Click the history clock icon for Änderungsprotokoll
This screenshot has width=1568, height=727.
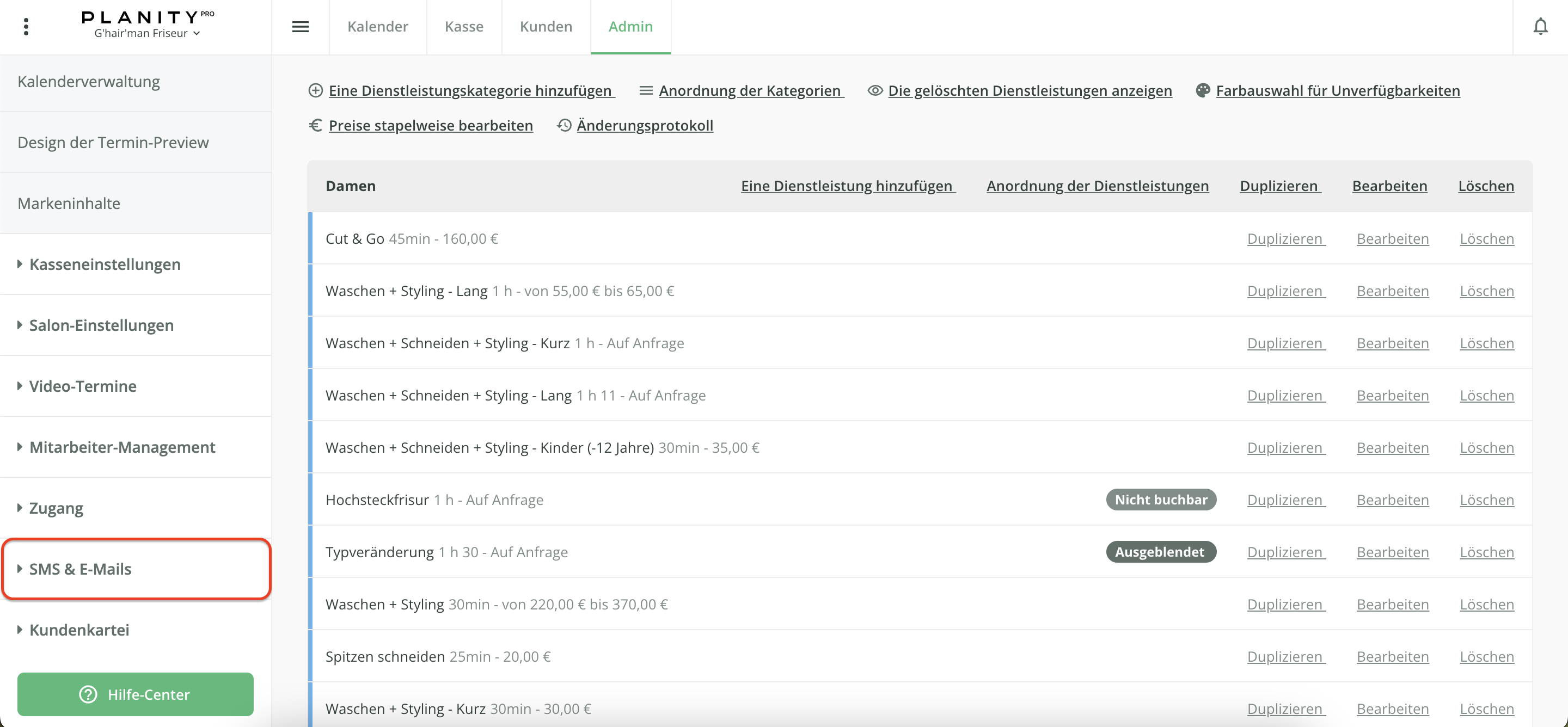coord(564,125)
